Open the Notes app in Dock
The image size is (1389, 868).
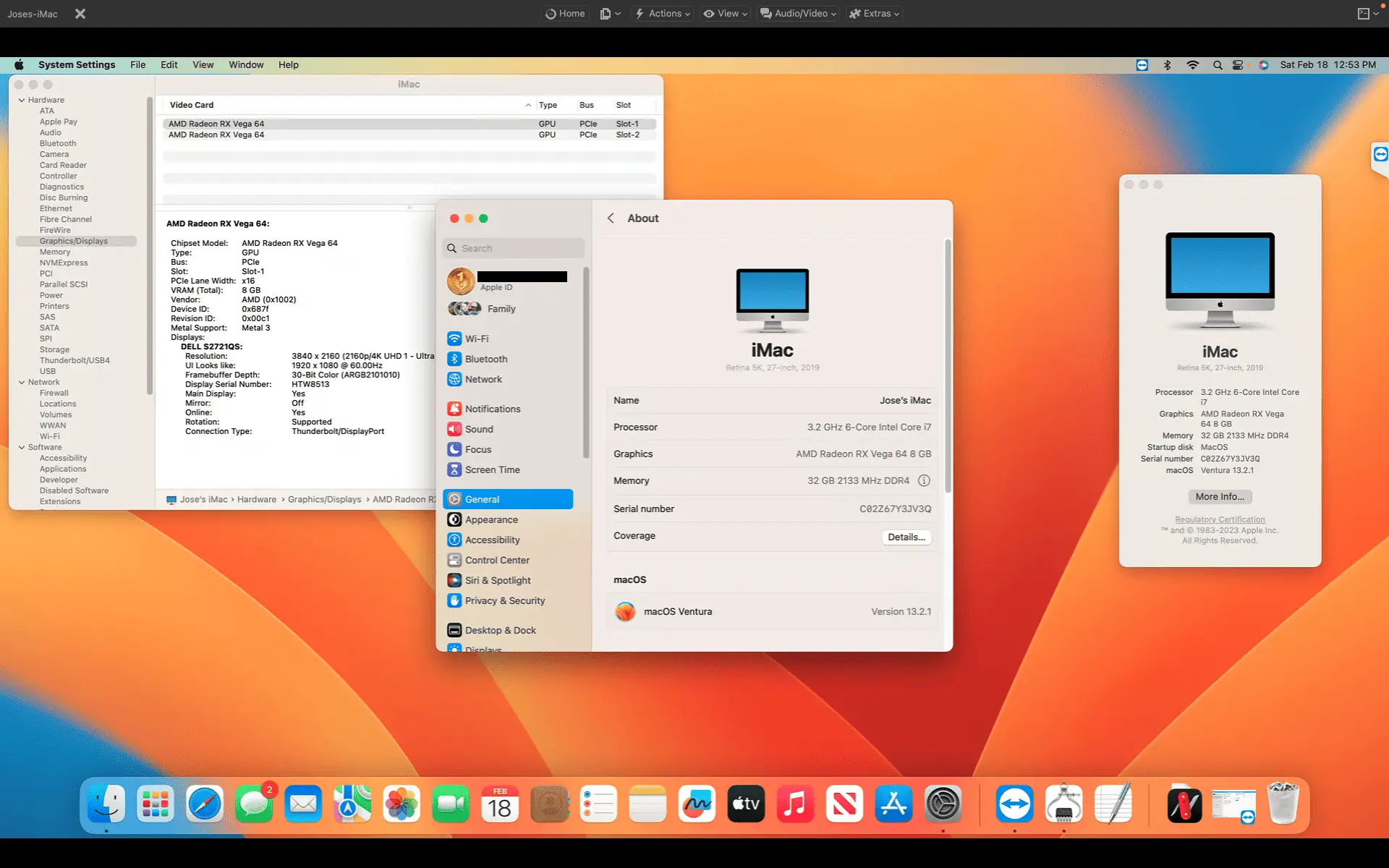(647, 804)
